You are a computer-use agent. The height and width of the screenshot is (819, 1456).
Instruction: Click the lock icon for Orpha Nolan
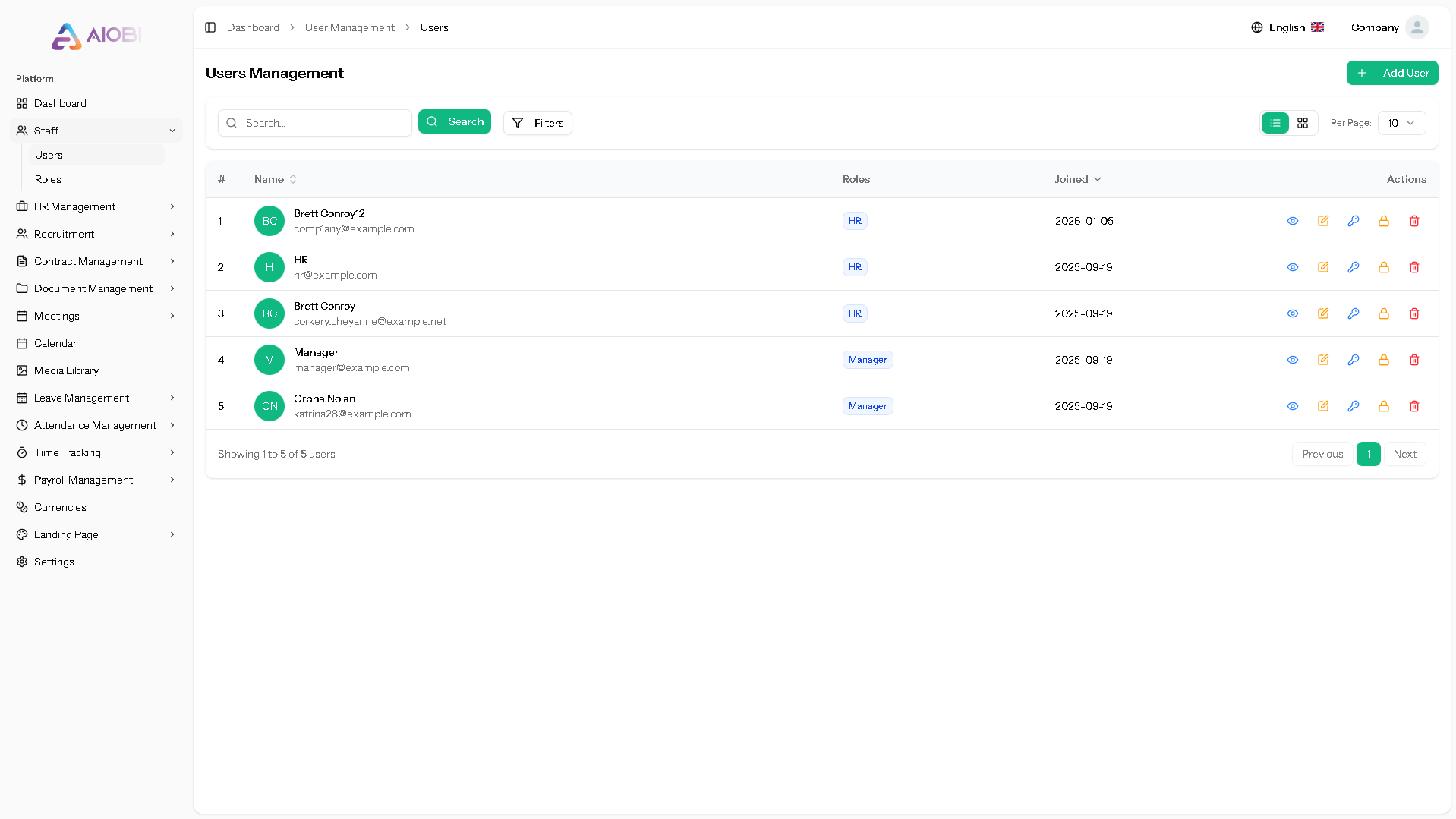pos(1384,406)
